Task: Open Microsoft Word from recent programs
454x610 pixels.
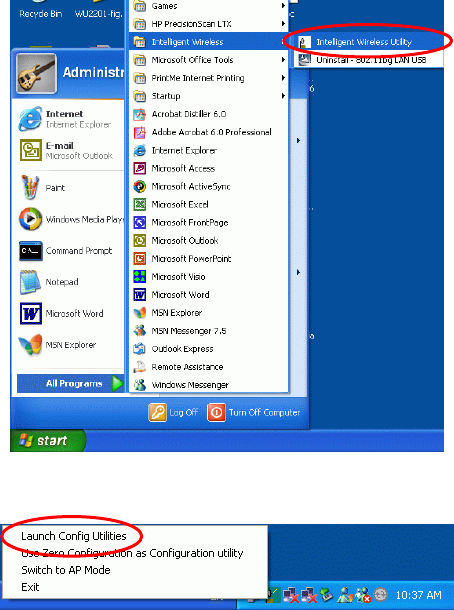Action: [70, 313]
